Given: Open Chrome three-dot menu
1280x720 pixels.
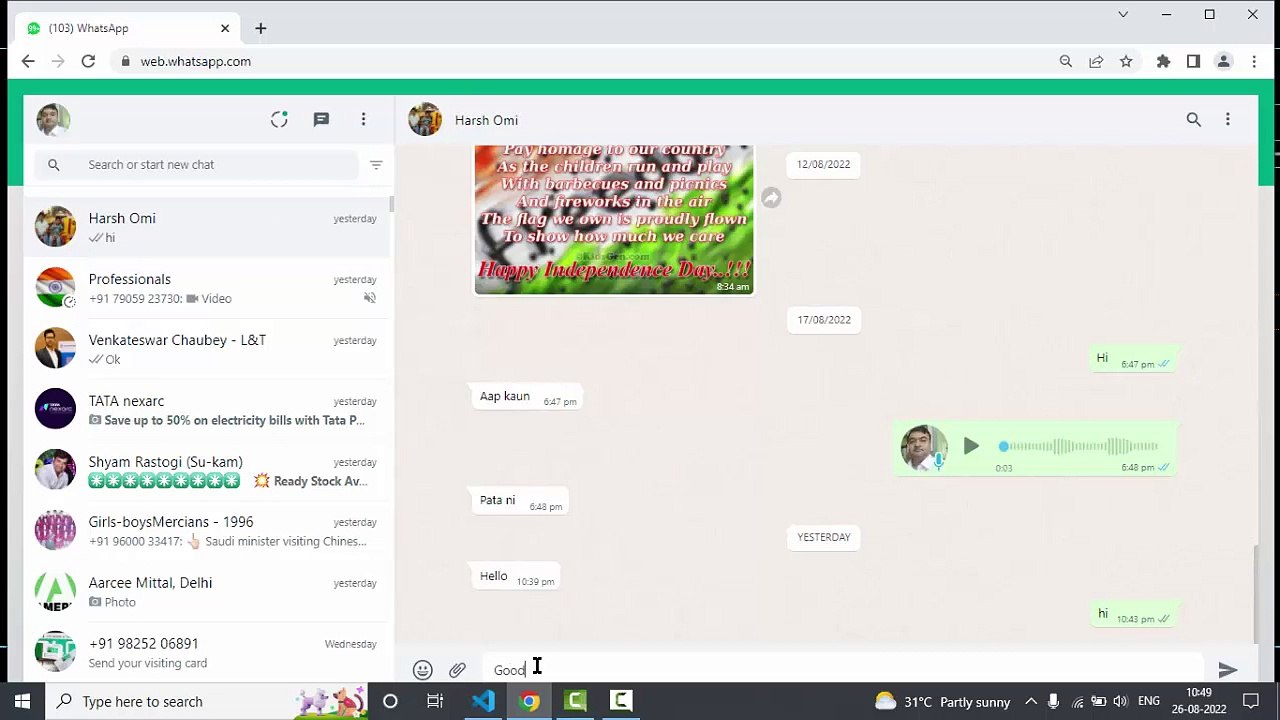Looking at the screenshot, I should click(1254, 61).
